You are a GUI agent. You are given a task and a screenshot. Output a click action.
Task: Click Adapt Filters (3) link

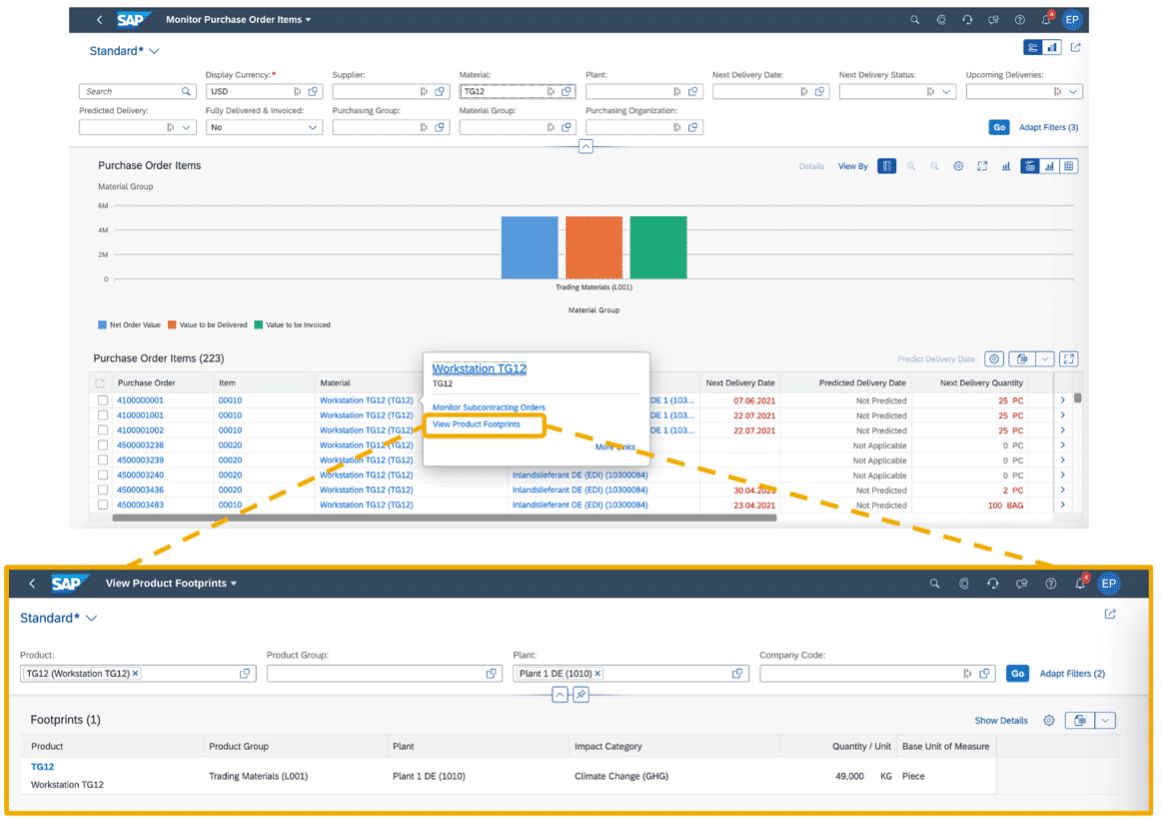click(1048, 128)
